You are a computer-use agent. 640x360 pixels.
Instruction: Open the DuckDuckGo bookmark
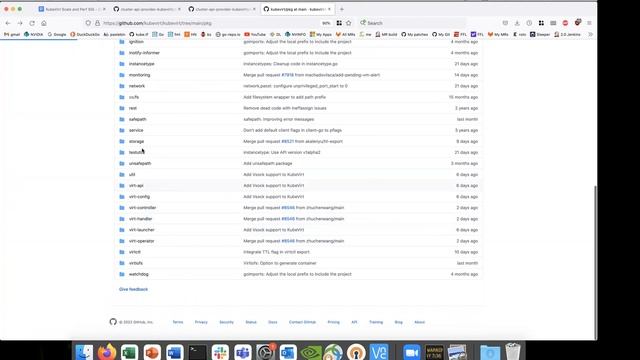tap(85, 35)
